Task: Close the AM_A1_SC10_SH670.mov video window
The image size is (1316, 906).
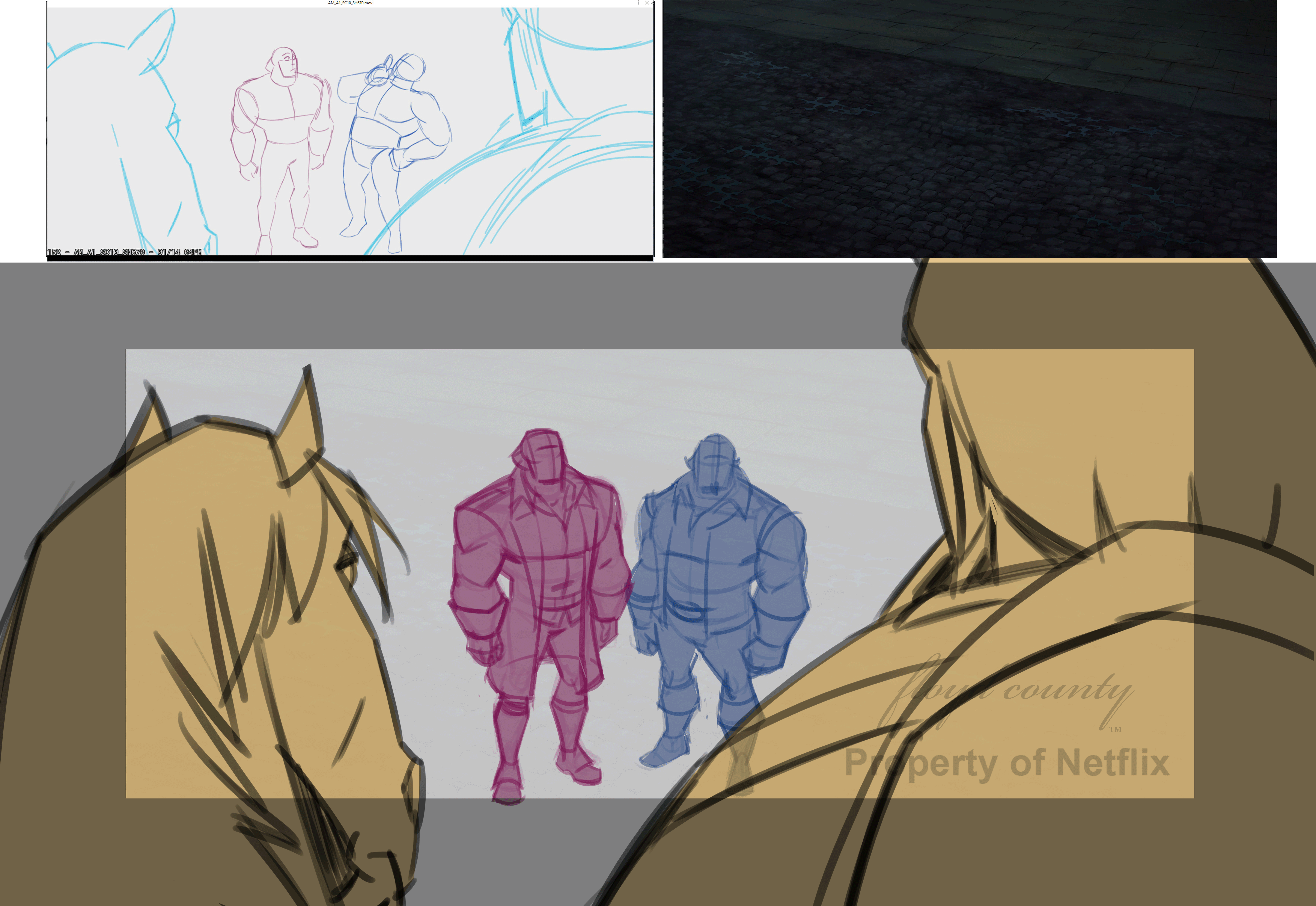Action: tap(647, 3)
